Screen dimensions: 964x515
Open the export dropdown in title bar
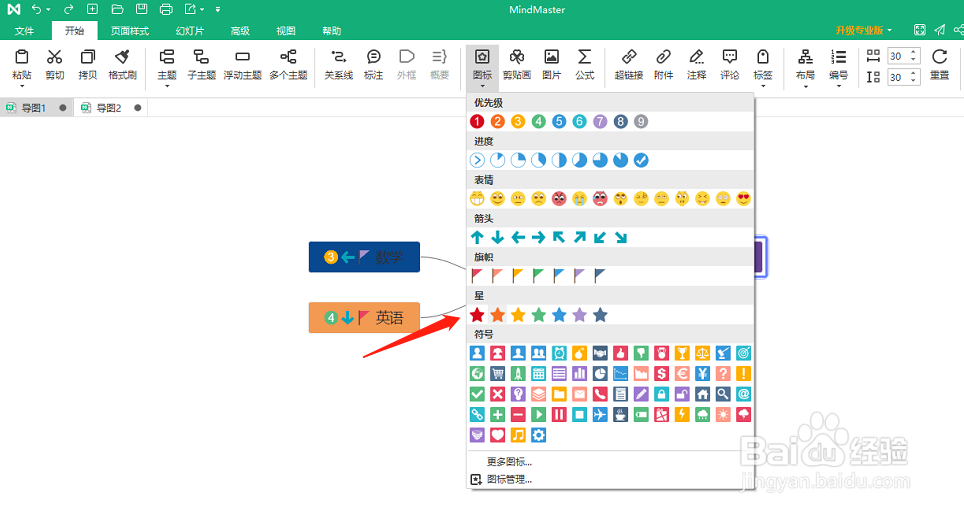[202, 10]
